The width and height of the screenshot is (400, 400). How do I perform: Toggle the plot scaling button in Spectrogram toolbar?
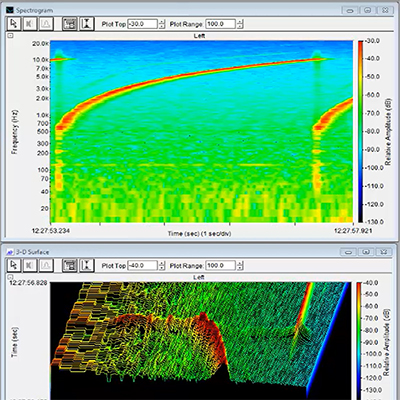point(70,24)
